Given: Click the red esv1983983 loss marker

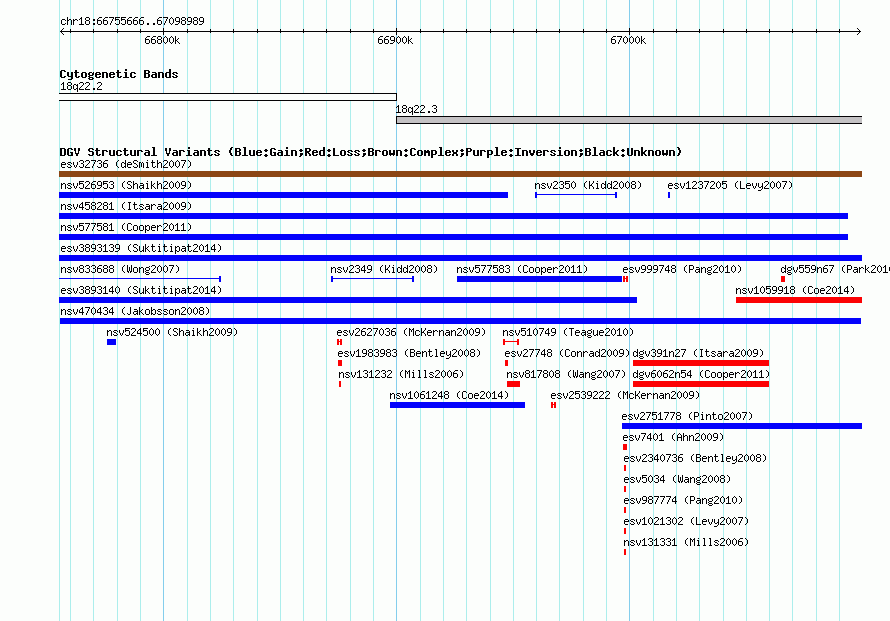Looking at the screenshot, I should point(340,363).
